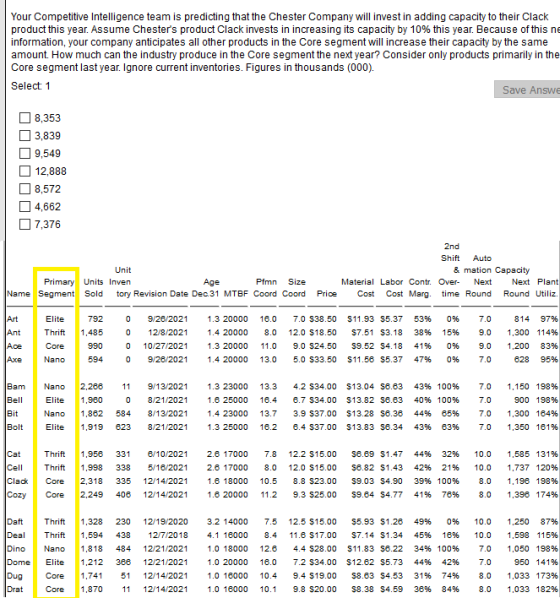560x598 pixels.
Task: Click the Units Sold column header
Action: 93,288
